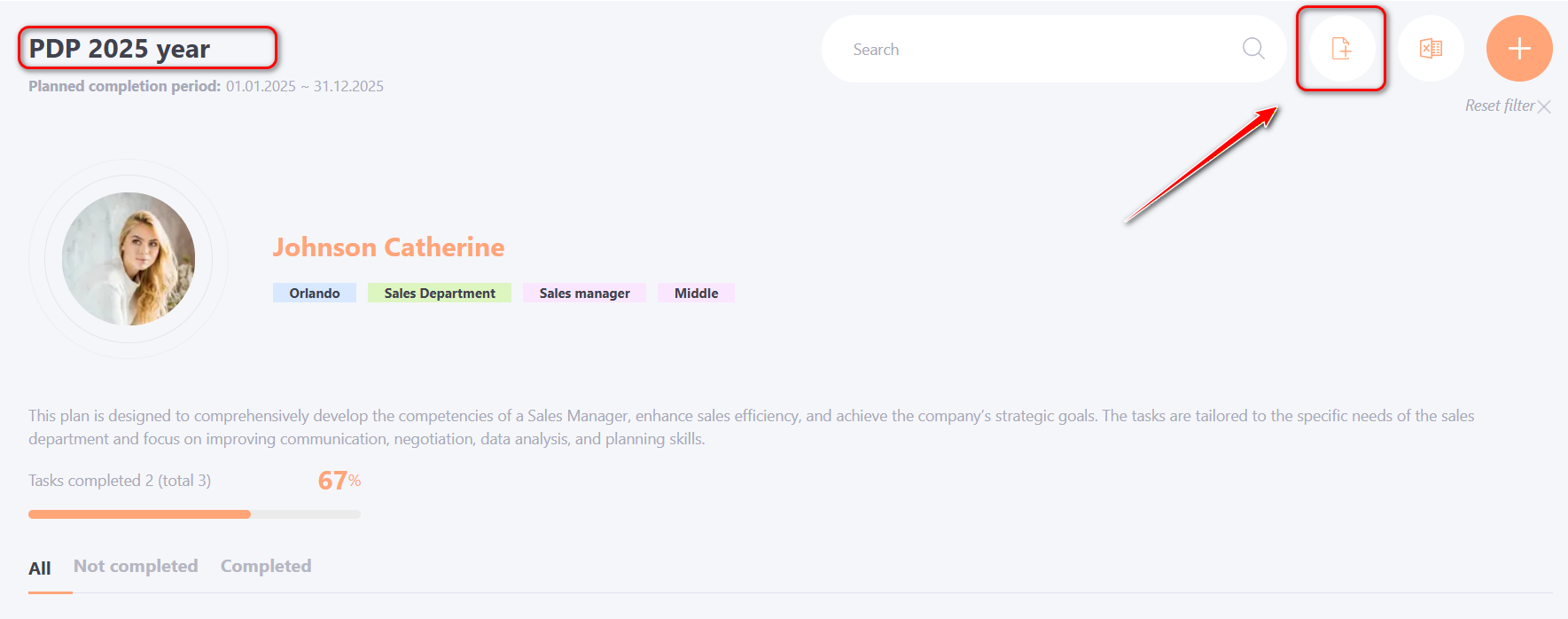Export the plan with the Excel icon

[1431, 49]
